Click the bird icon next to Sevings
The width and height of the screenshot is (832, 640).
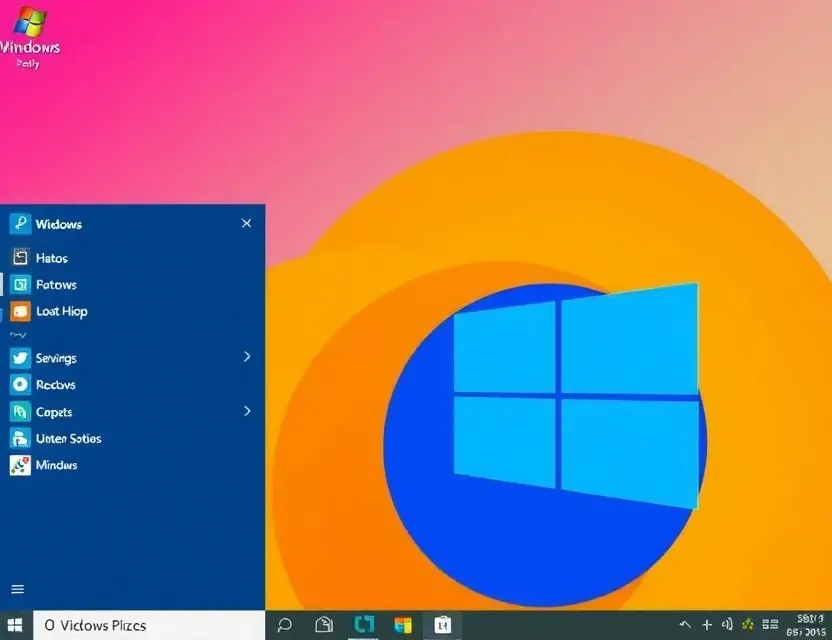coord(20,358)
